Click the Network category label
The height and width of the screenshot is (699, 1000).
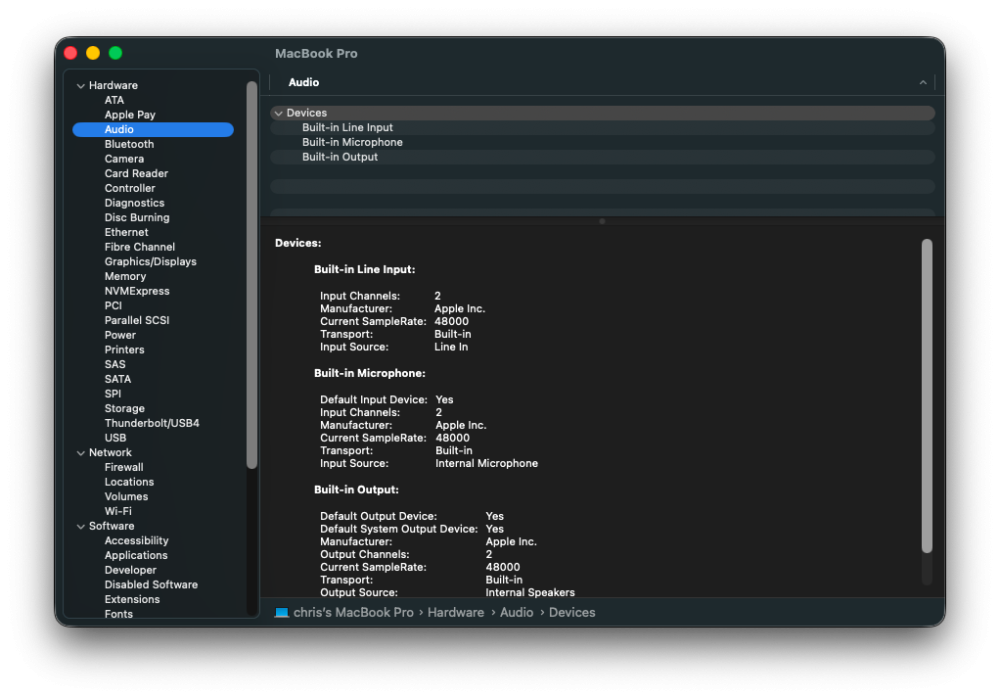coord(110,453)
